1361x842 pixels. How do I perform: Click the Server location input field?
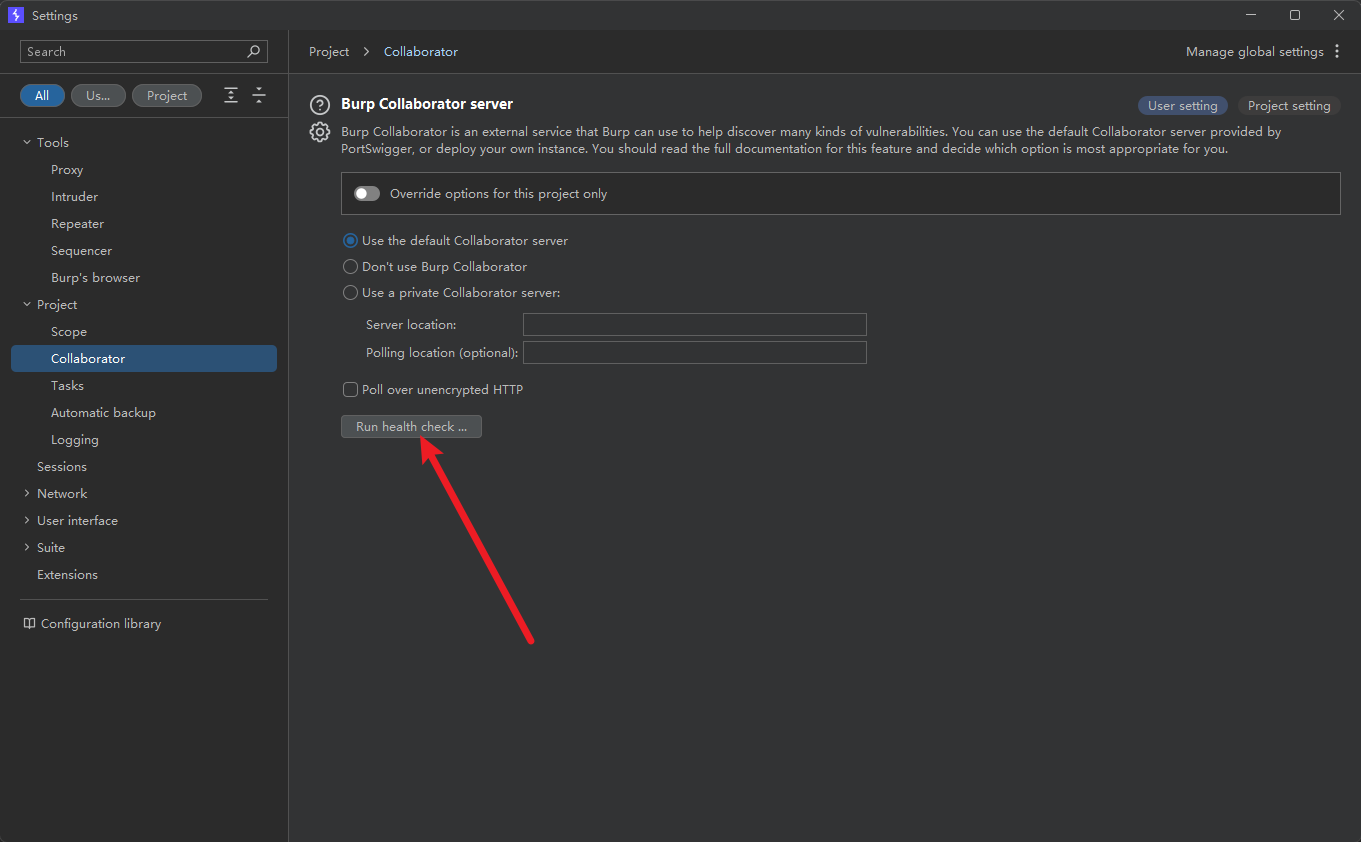695,325
